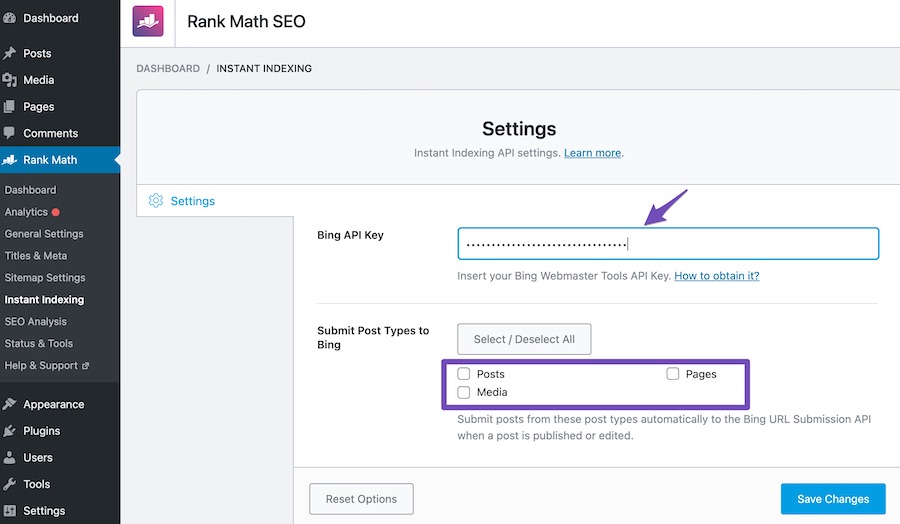Enable the Posts checkbox
Image resolution: width=900 pixels, height=524 pixels.
point(464,374)
